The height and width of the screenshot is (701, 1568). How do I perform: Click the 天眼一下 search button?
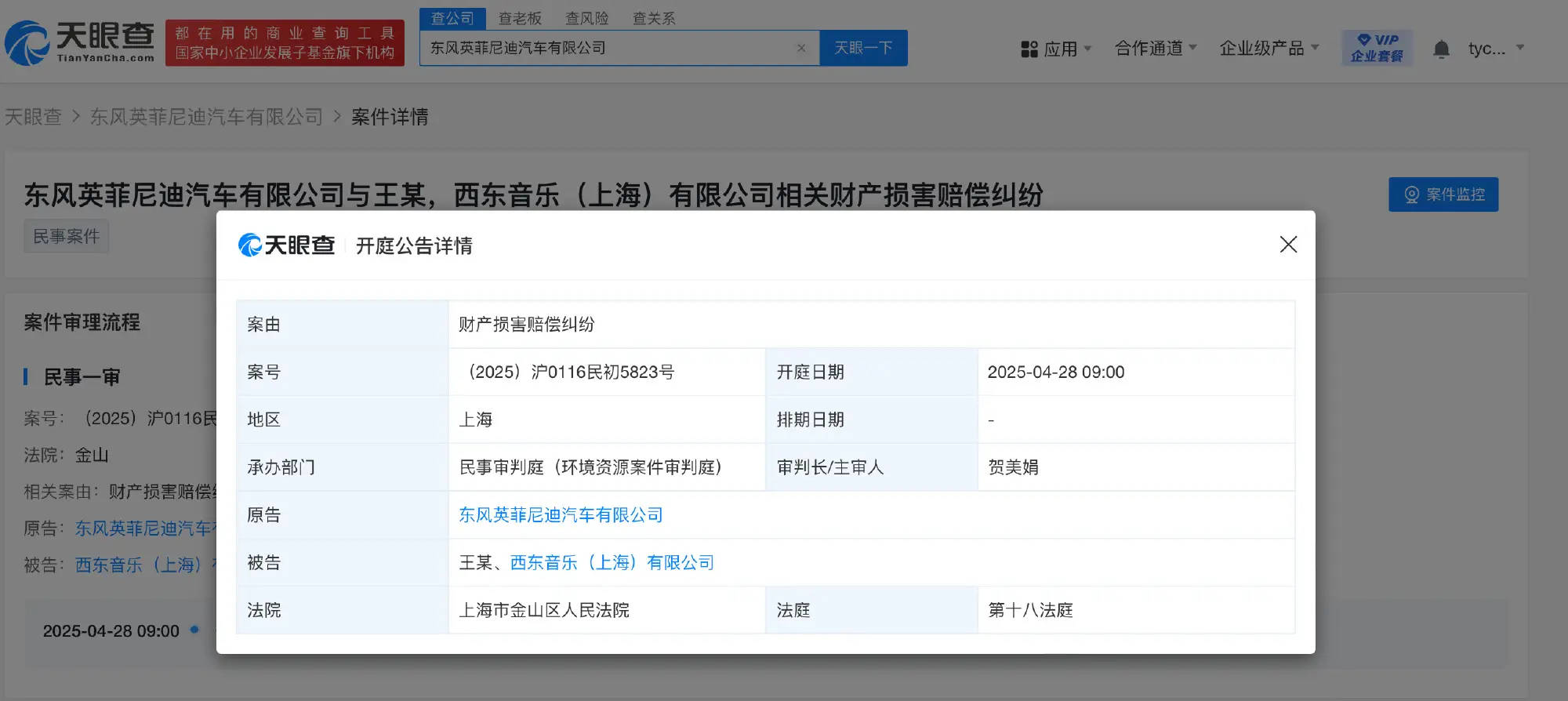click(x=863, y=48)
